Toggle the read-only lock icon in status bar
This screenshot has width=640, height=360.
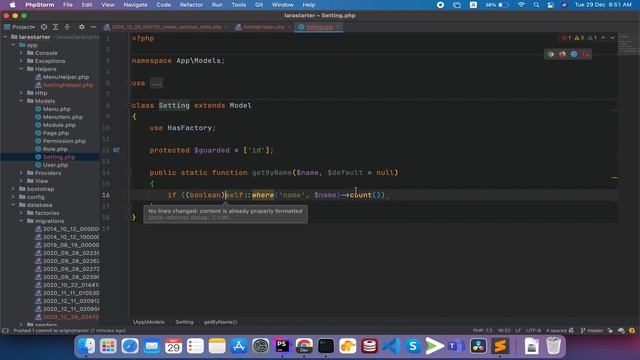click(x=610, y=331)
